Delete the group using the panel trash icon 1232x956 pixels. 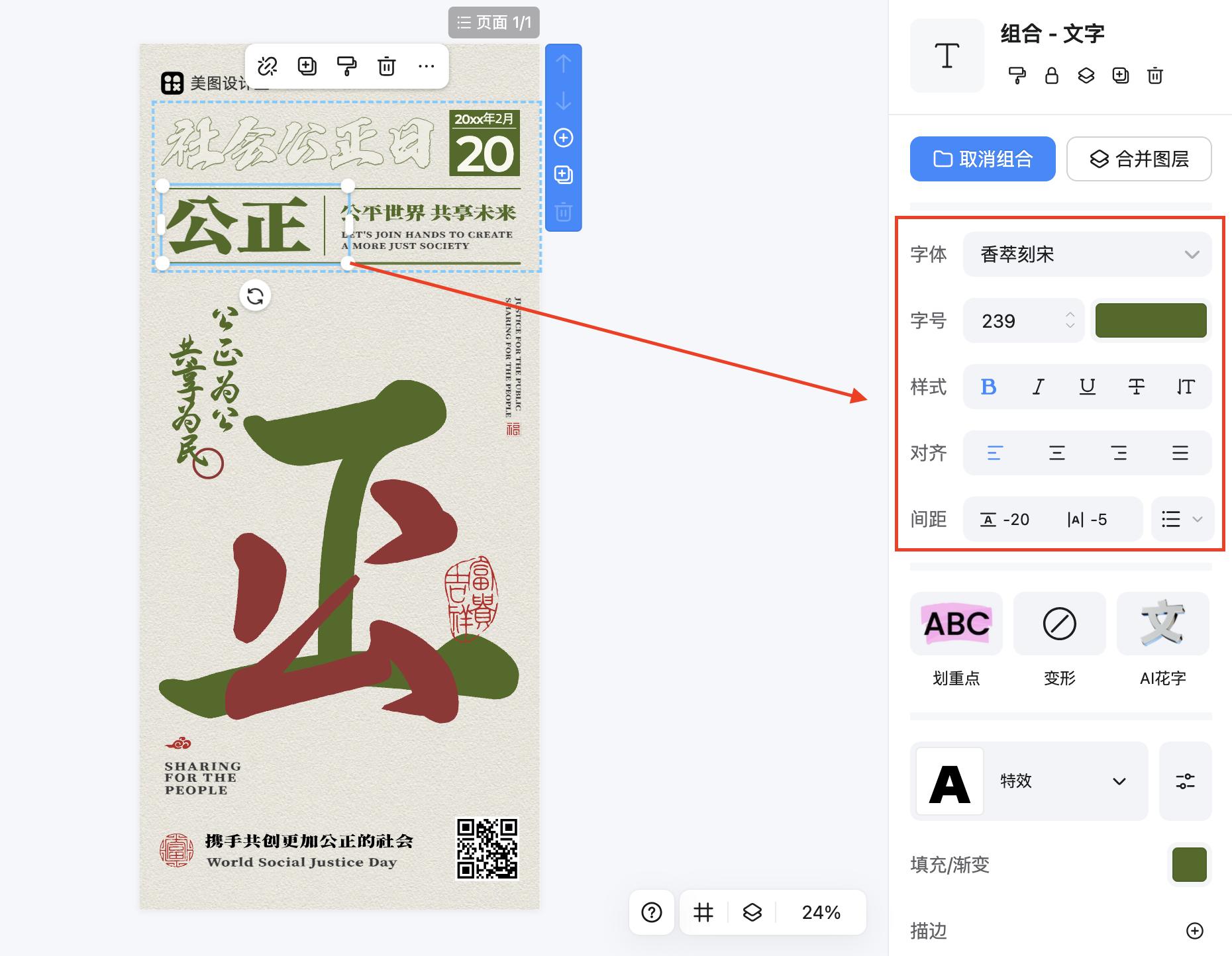click(1155, 75)
